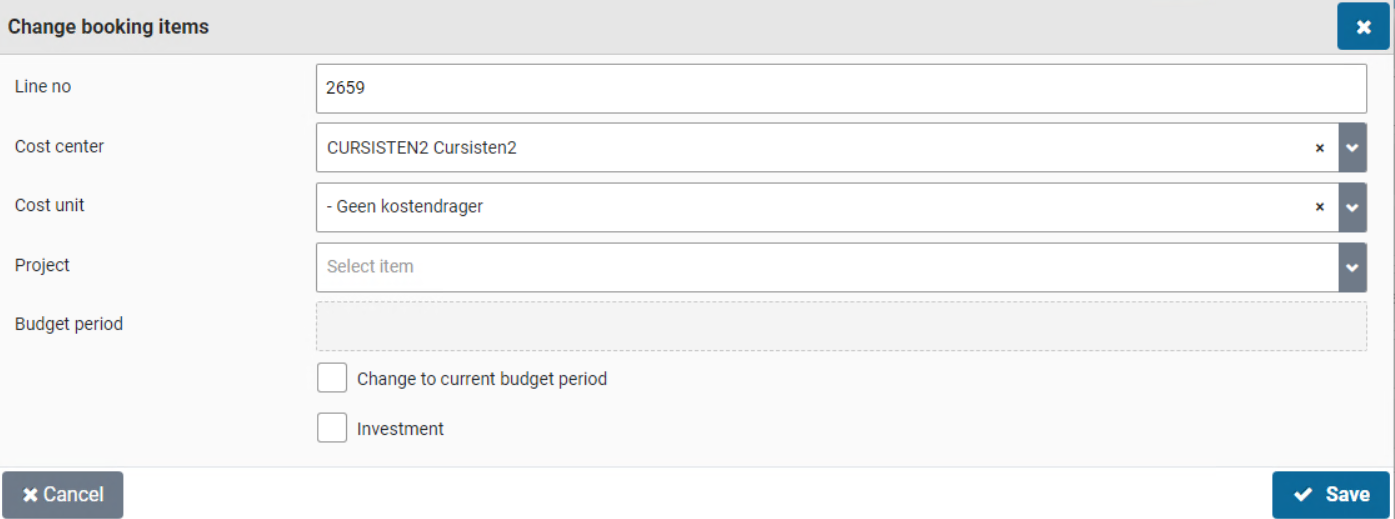The width and height of the screenshot is (1395, 519).
Task: Expand the Project dropdown arrow
Action: click(x=1352, y=267)
